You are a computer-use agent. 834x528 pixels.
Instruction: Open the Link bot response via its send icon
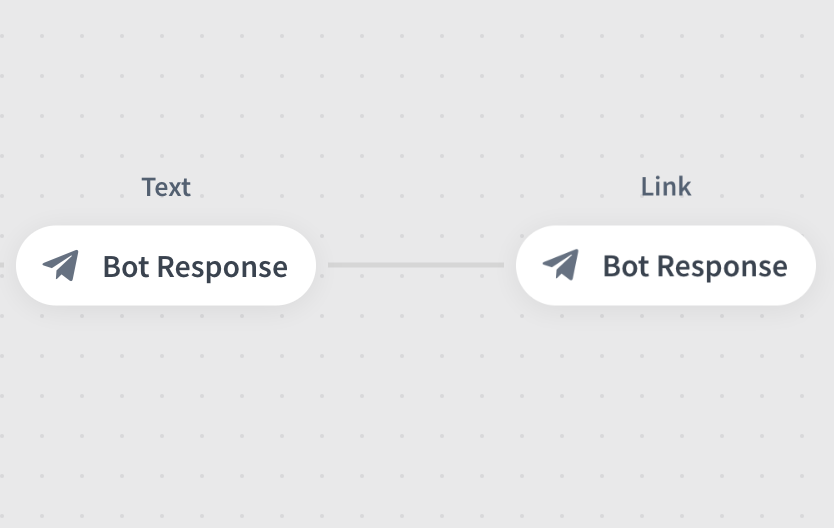[561, 265]
